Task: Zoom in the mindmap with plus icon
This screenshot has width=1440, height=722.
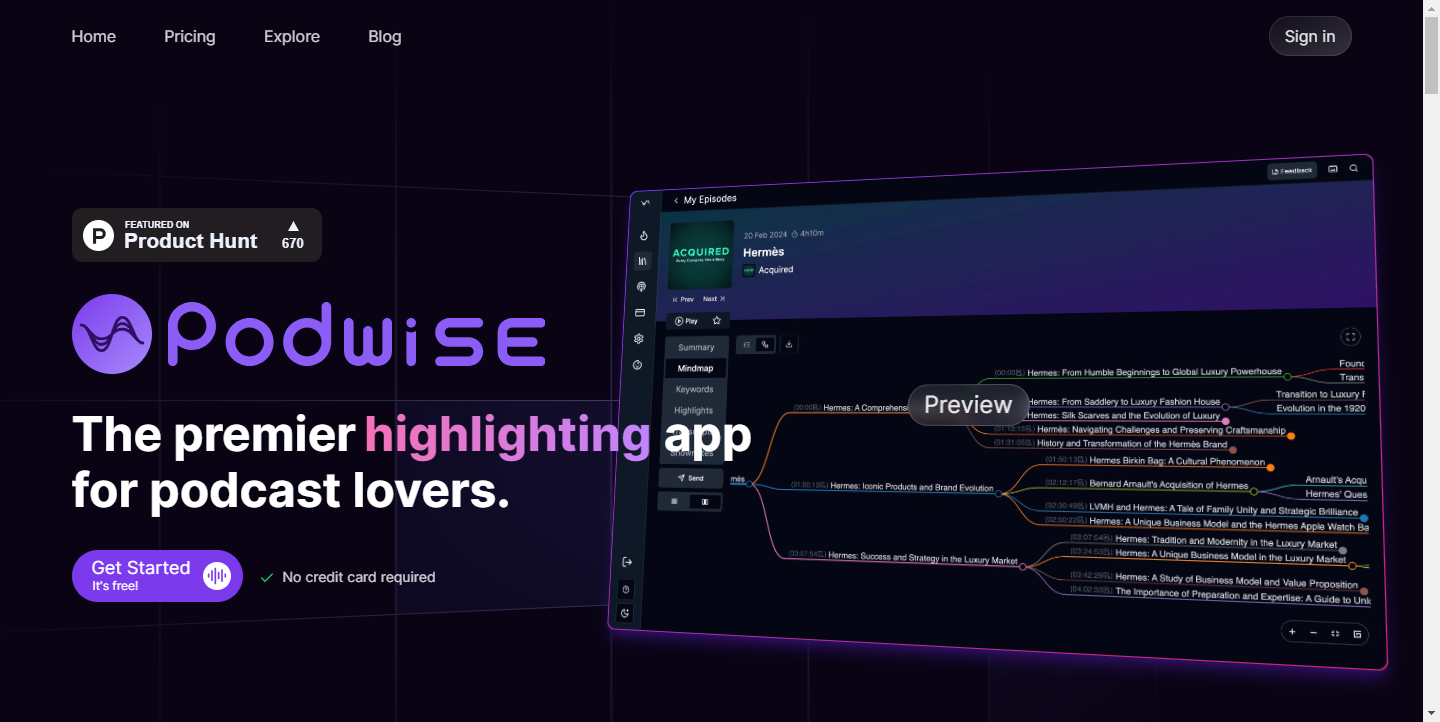Action: [x=1292, y=632]
